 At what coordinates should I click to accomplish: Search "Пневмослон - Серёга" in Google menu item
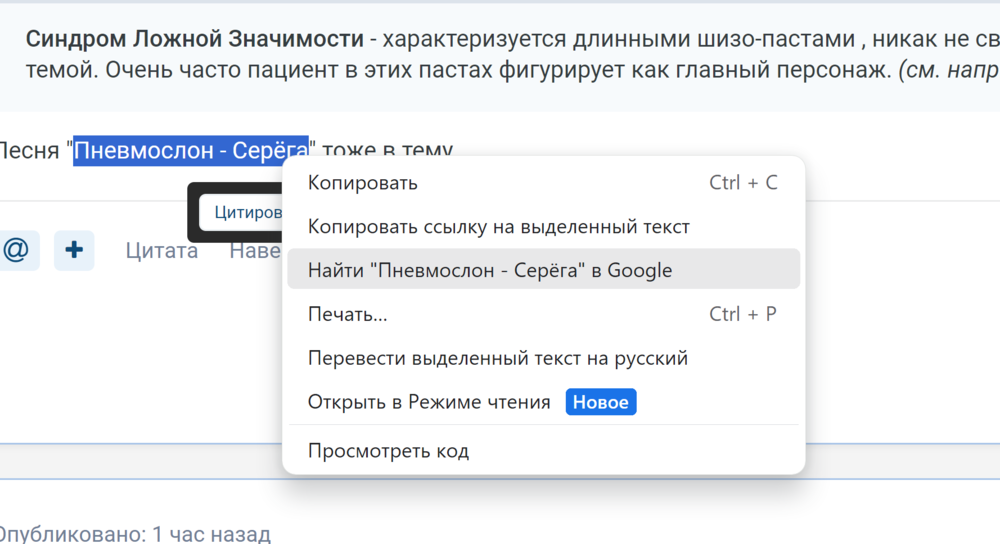pyautogui.click(x=490, y=270)
